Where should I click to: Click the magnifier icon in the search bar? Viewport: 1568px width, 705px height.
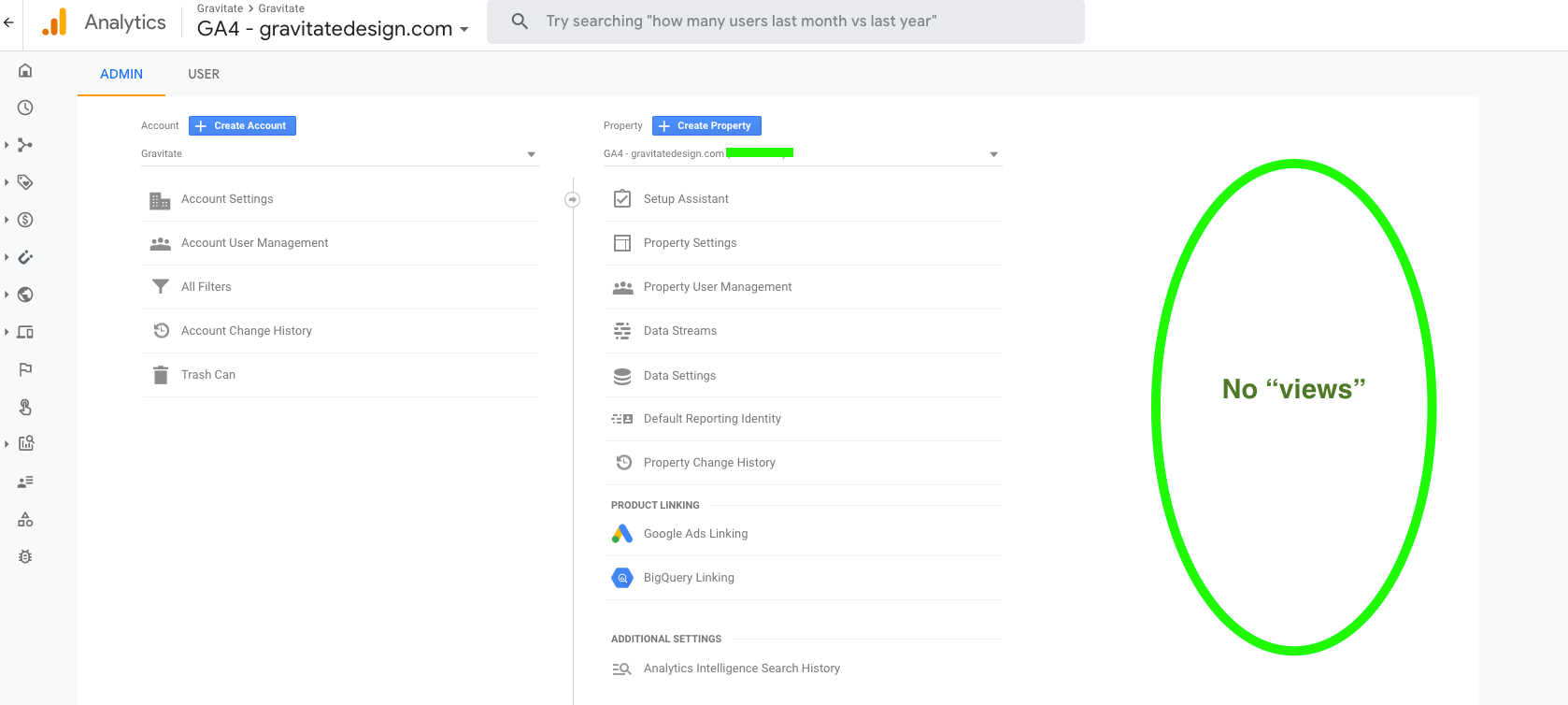click(520, 21)
